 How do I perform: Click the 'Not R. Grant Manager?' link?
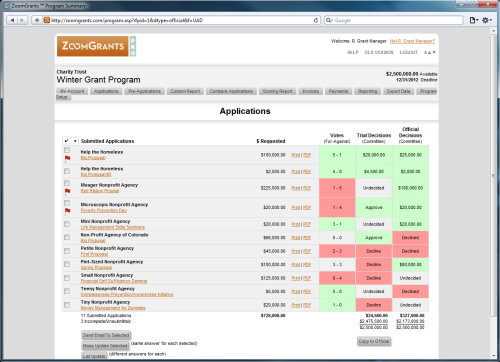click(x=412, y=41)
